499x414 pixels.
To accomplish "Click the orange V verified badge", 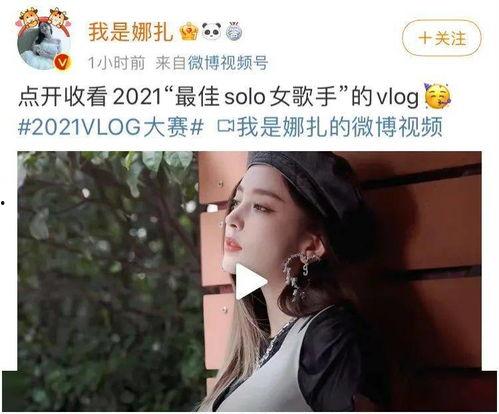I will (63, 62).
